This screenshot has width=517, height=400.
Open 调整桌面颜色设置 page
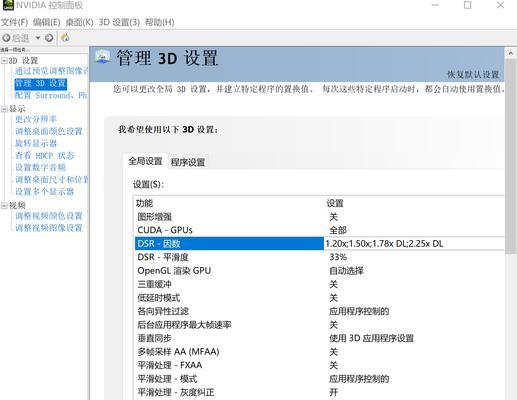coord(49,131)
